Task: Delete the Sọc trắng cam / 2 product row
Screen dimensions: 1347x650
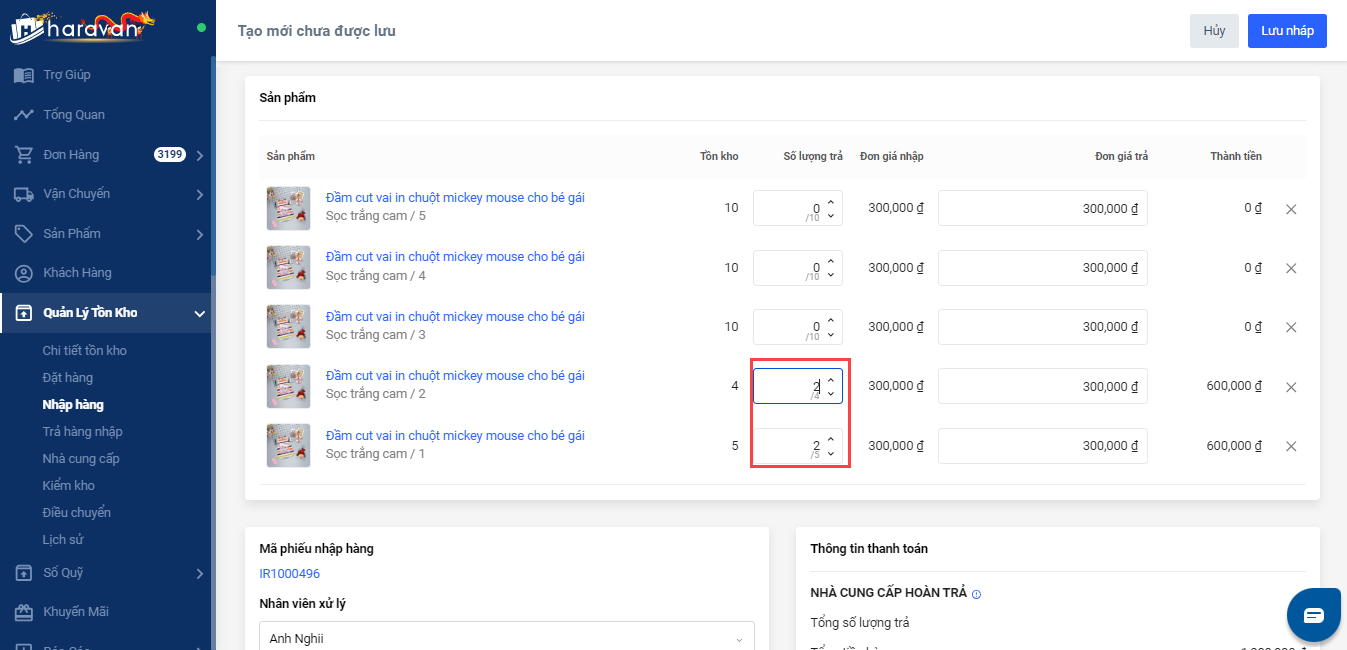Action: (x=1291, y=387)
